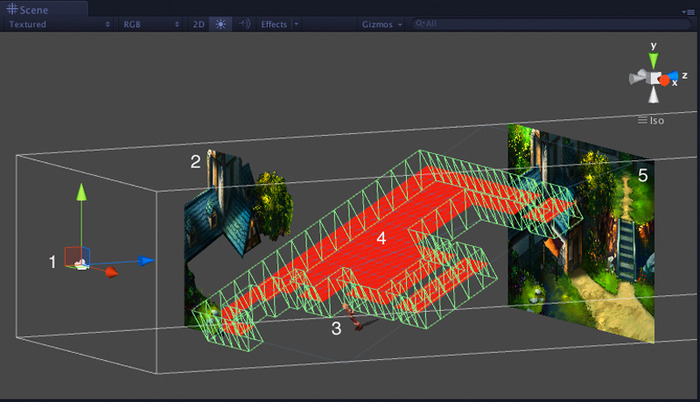This screenshot has height=402, width=700.
Task: Grab the green Y move arrow handle
Action: [x=81, y=192]
